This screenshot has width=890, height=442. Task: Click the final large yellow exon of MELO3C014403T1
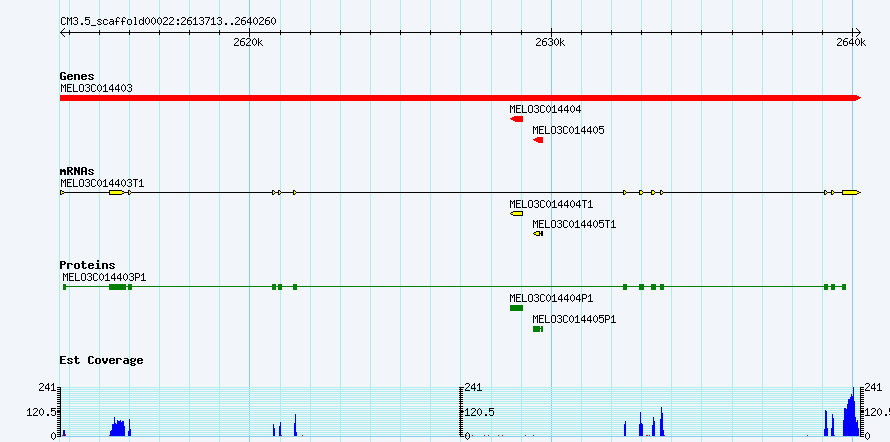tap(851, 193)
